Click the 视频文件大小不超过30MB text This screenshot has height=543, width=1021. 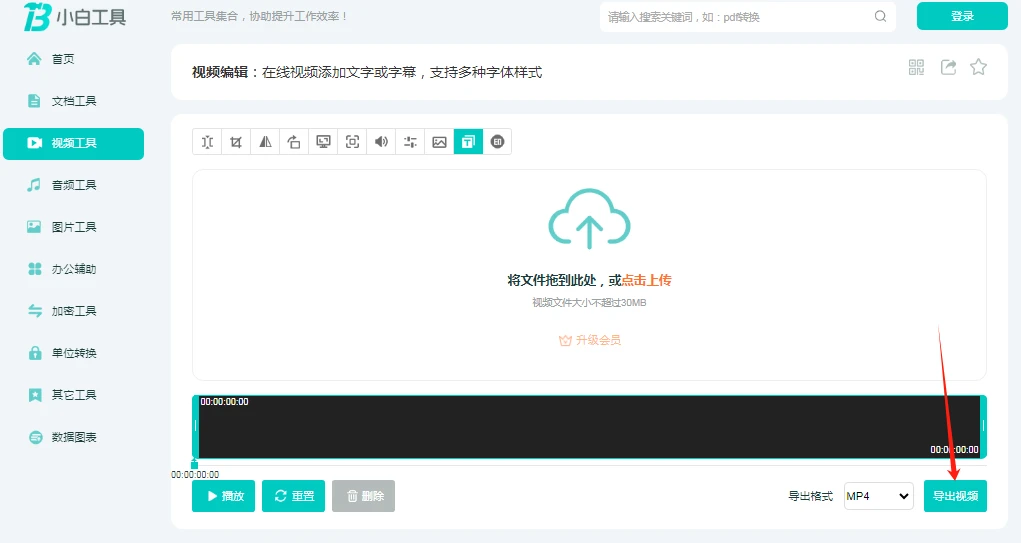(589, 303)
